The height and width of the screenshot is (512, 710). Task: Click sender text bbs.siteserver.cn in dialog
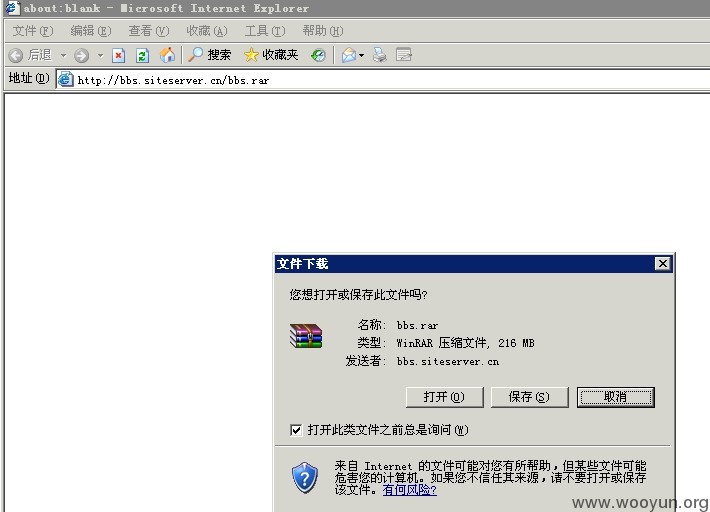click(447, 361)
